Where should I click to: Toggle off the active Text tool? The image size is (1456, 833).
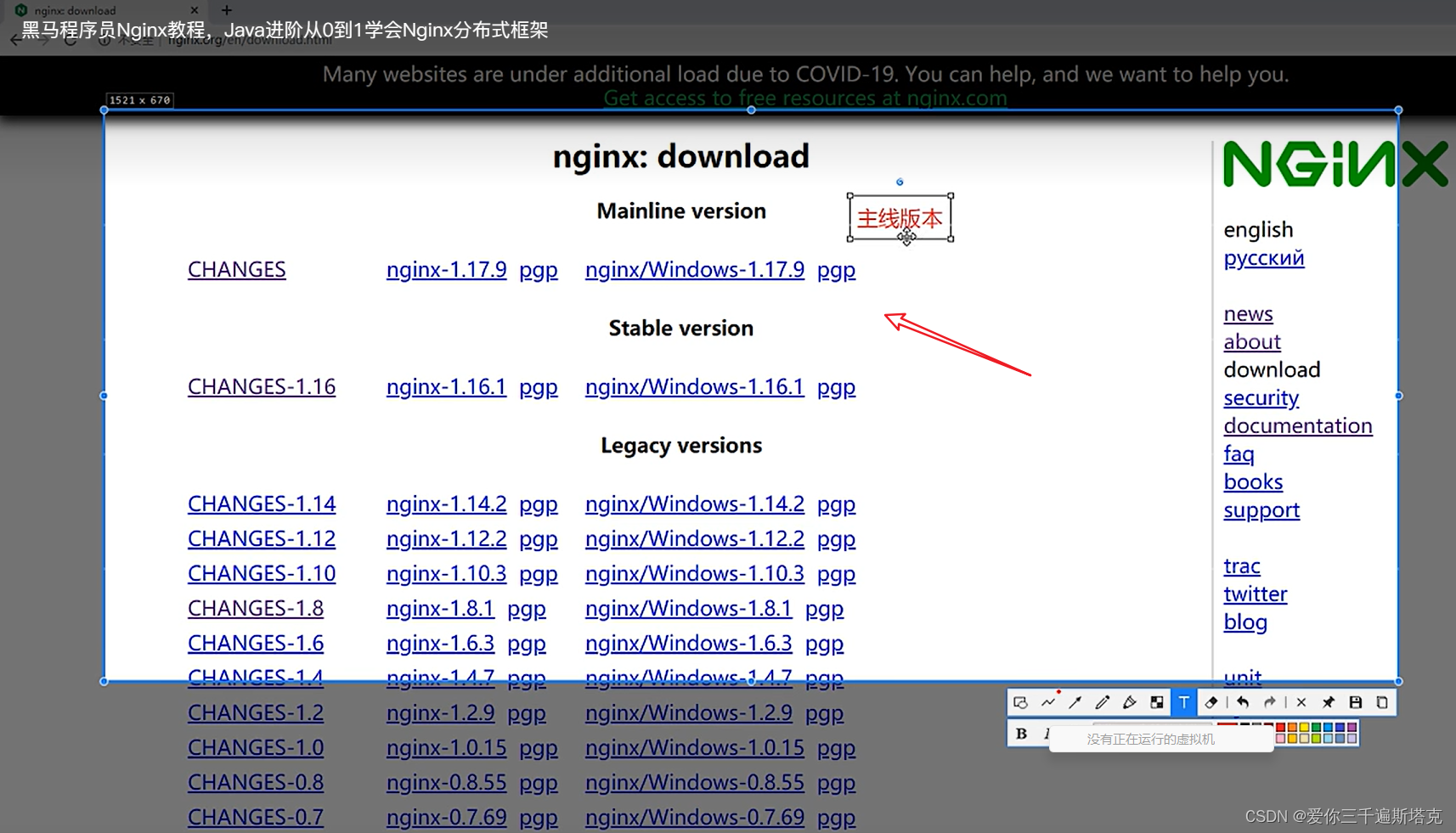coord(1184,702)
